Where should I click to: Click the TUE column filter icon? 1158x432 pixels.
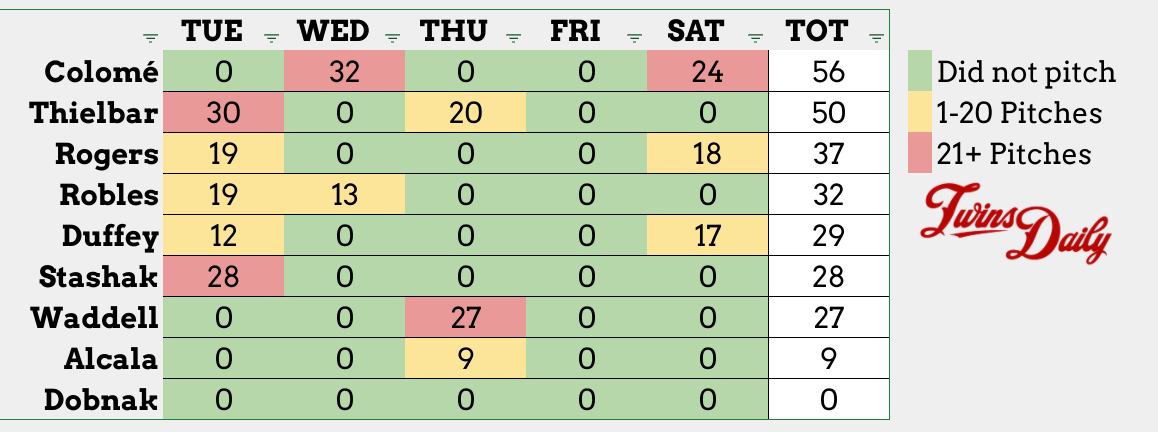271,38
